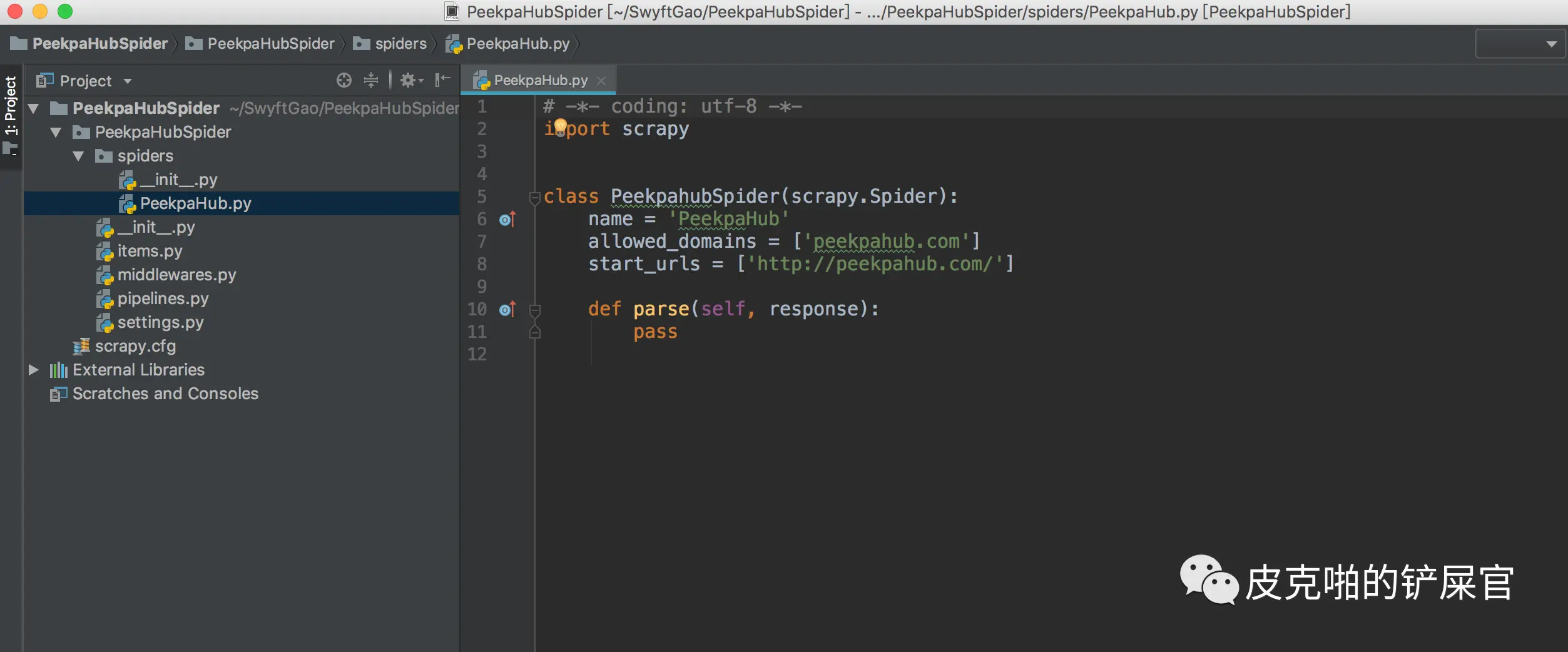The image size is (1568, 652).
Task: Select PeekpaHub.py in the project tree
Action: pos(242,203)
